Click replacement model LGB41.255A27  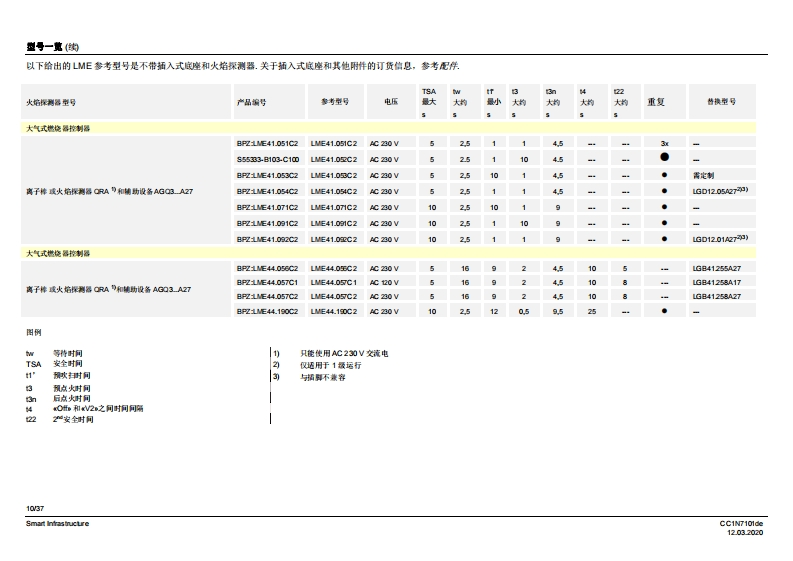coord(716,268)
